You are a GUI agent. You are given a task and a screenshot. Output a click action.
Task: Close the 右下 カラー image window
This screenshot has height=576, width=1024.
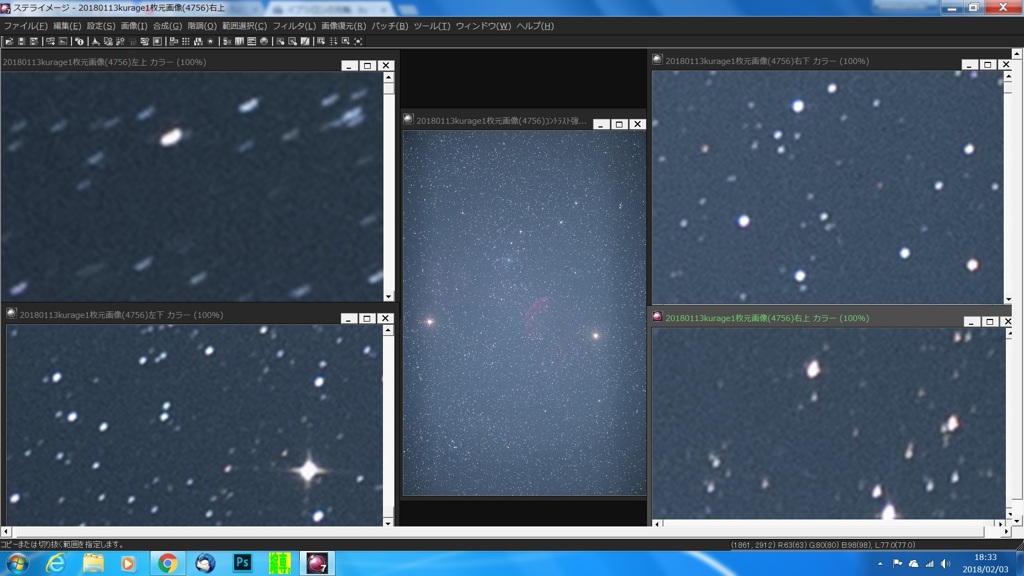(x=1006, y=64)
